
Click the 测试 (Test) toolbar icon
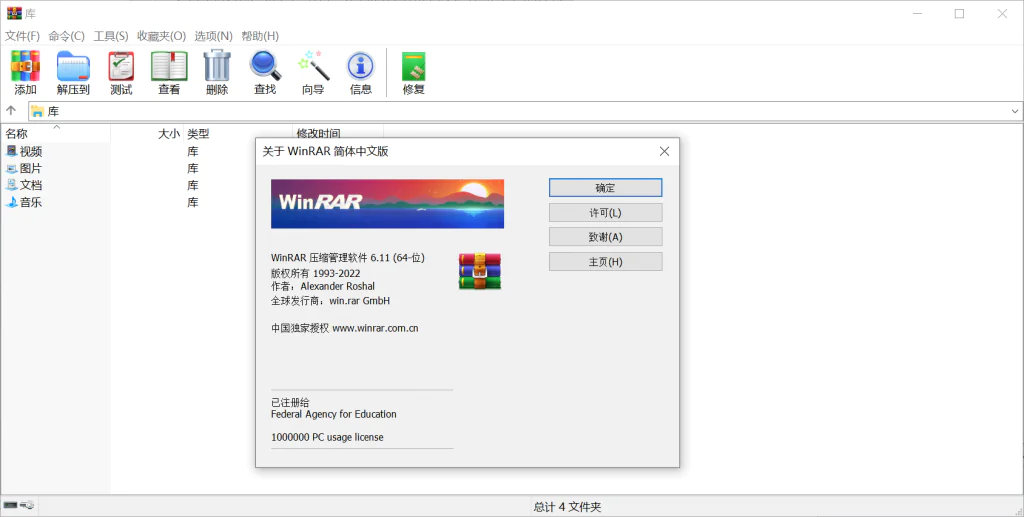pyautogui.click(x=121, y=66)
